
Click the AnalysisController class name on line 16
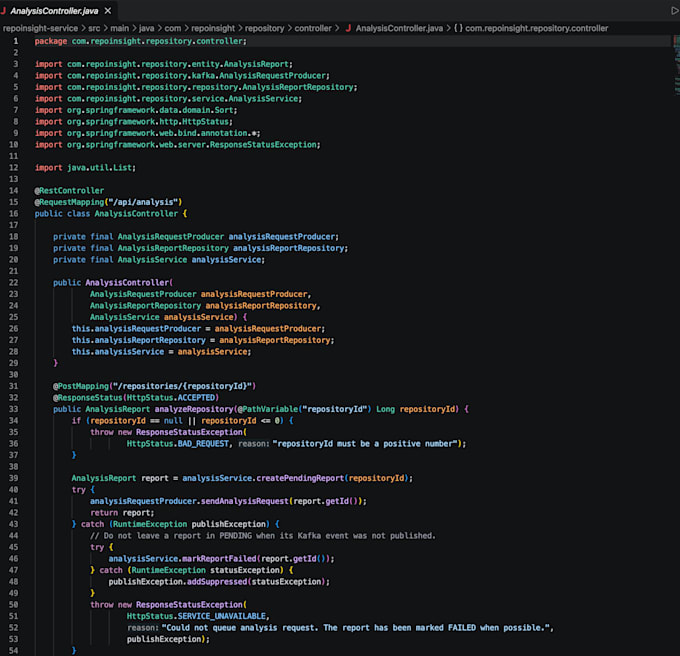pyautogui.click(x=136, y=214)
